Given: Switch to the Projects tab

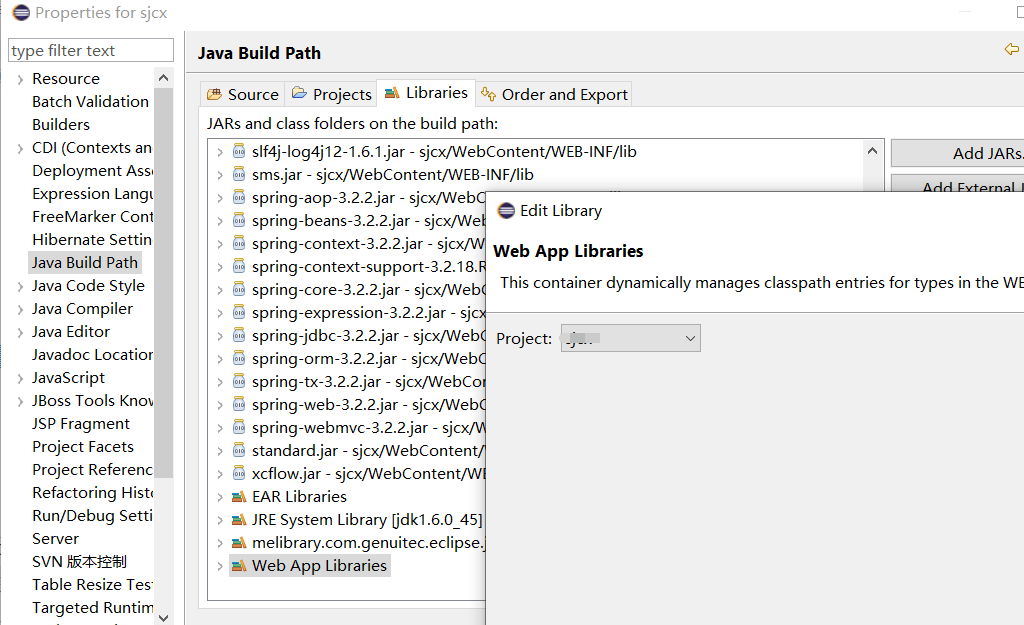Looking at the screenshot, I should pos(331,94).
